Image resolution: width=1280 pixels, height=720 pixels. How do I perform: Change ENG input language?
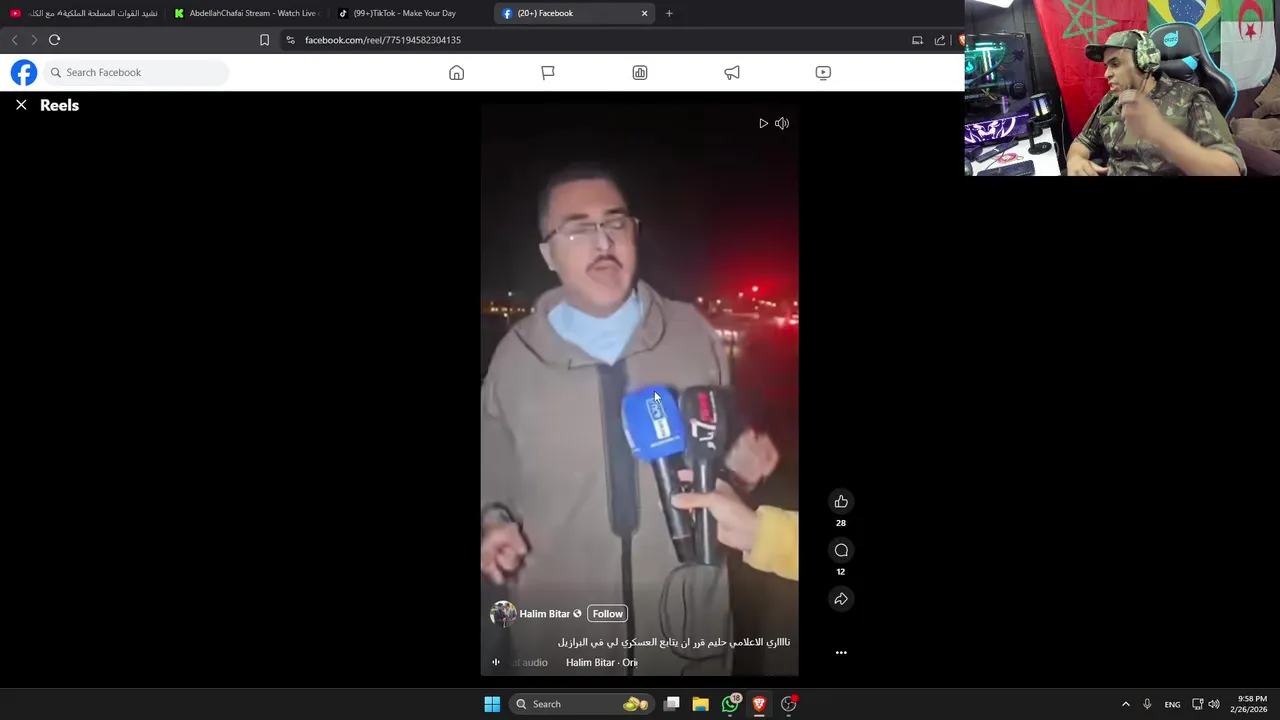(1172, 704)
